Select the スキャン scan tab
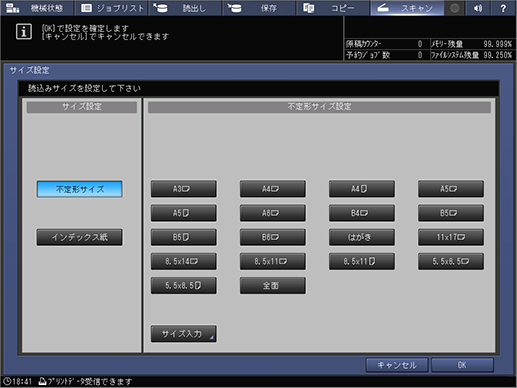The height and width of the screenshot is (388, 517). (x=407, y=8)
